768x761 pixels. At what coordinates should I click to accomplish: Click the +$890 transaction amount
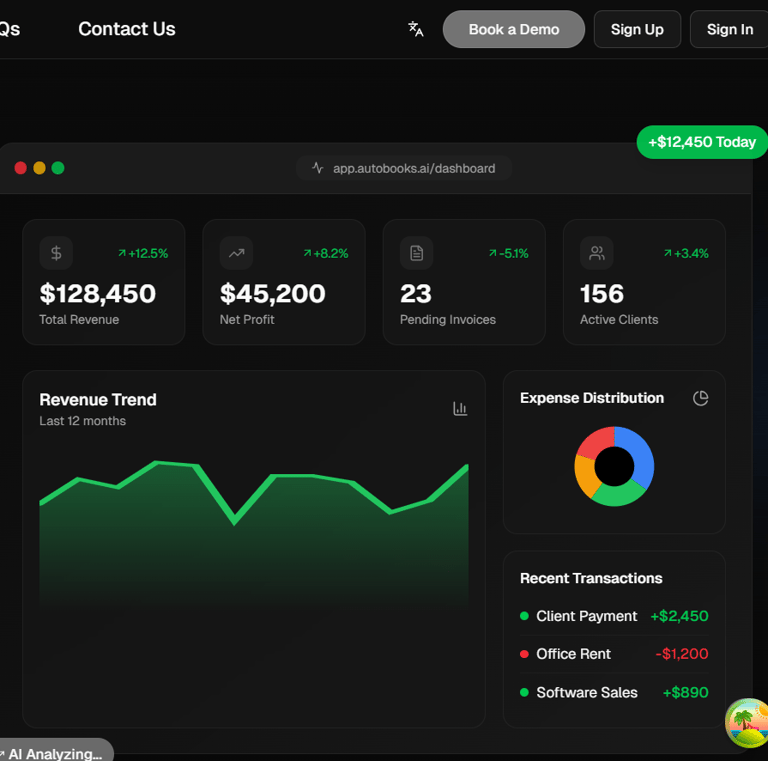click(x=685, y=692)
